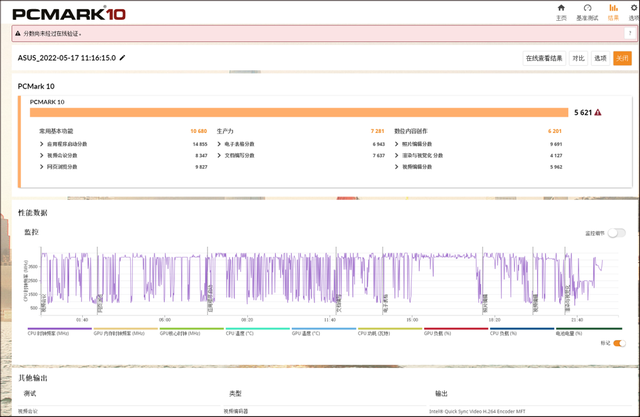640x417 pixels.
Task: Open the 主页 home icon
Action: (x=561, y=10)
